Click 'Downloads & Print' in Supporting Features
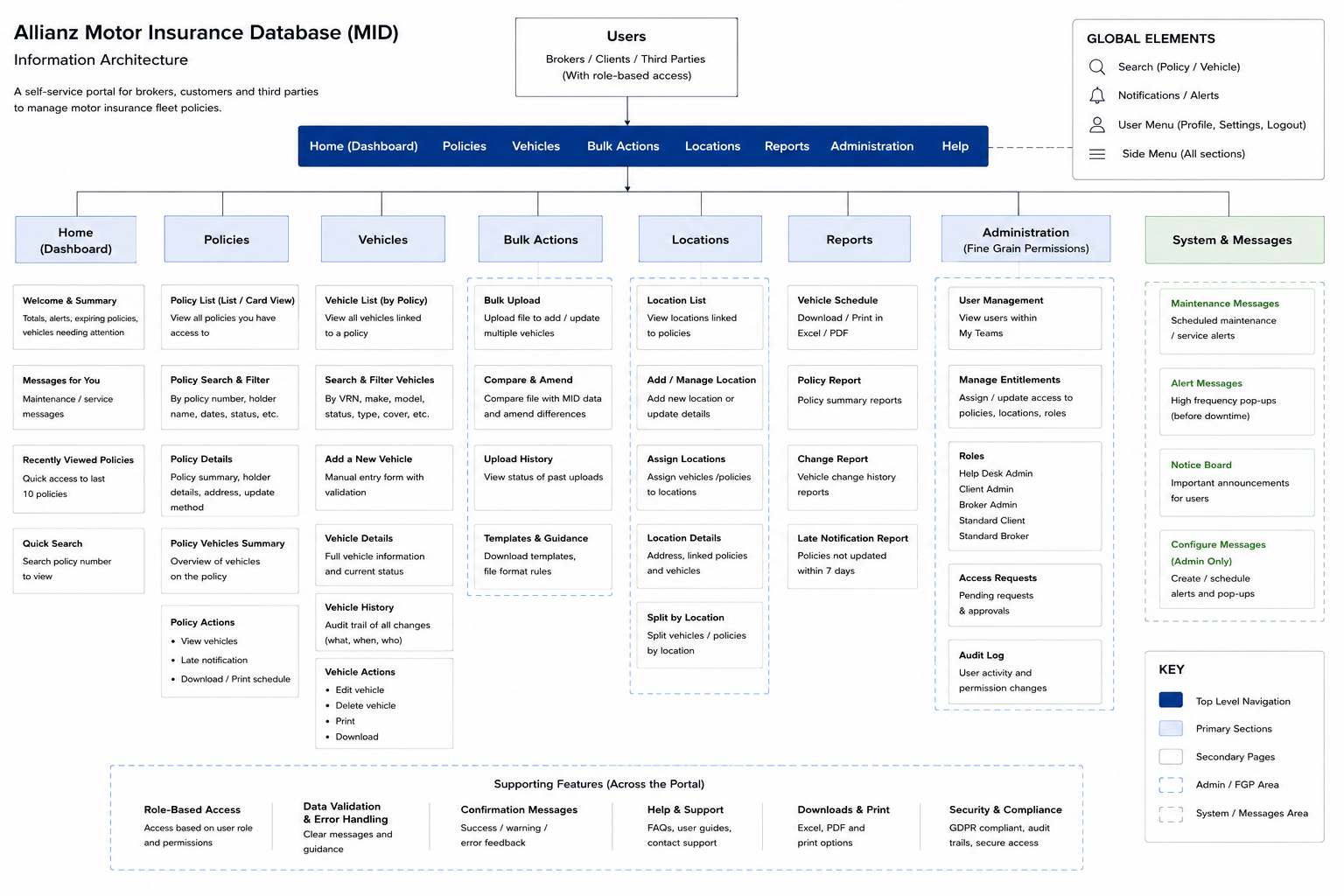Image resolution: width=1344 pixels, height=896 pixels. point(843,809)
